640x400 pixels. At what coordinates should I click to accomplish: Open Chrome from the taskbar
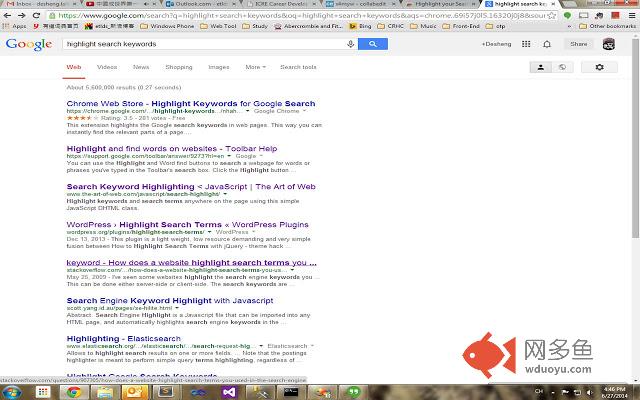pyautogui.click(x=74, y=393)
